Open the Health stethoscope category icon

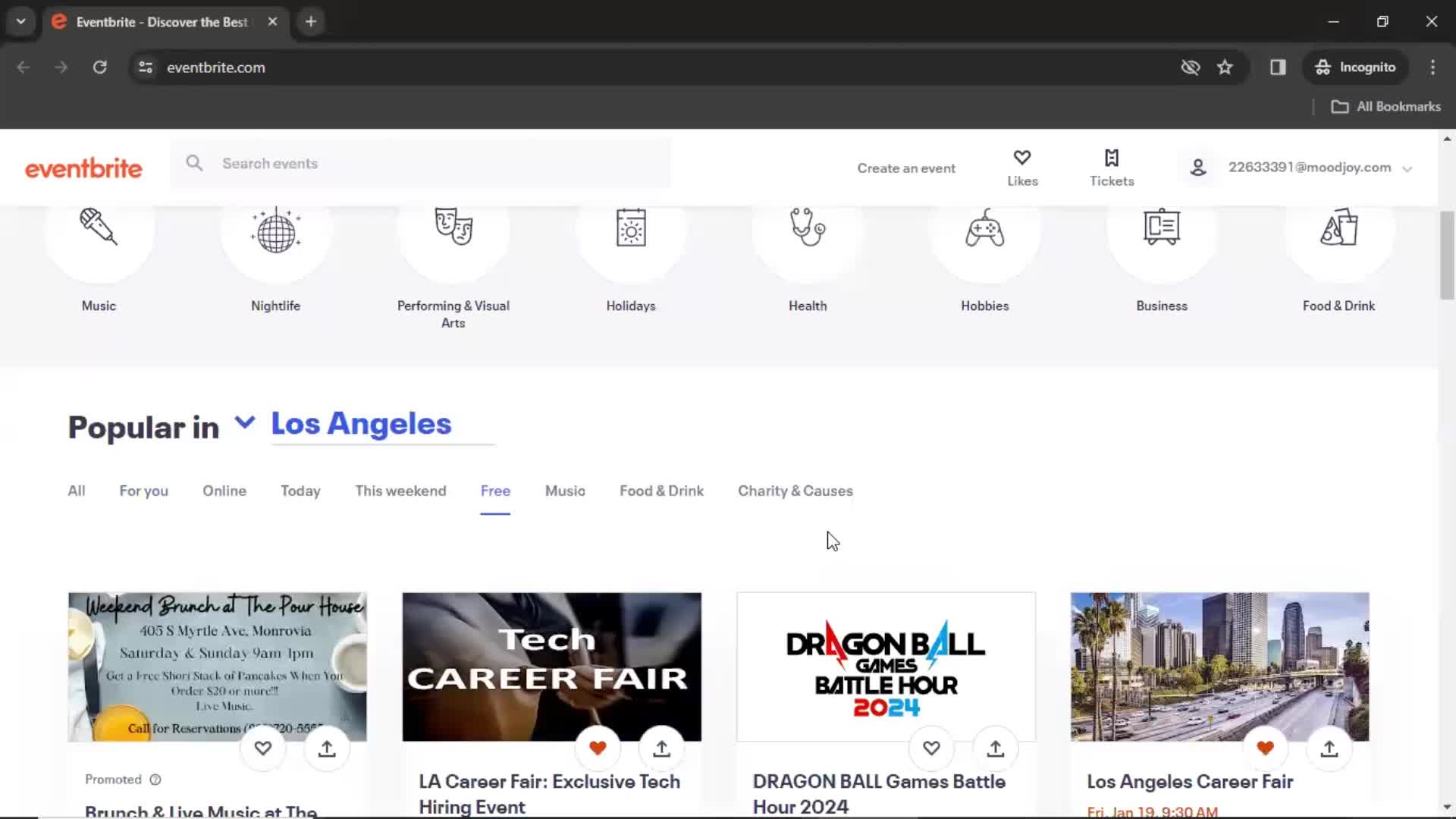(x=808, y=227)
